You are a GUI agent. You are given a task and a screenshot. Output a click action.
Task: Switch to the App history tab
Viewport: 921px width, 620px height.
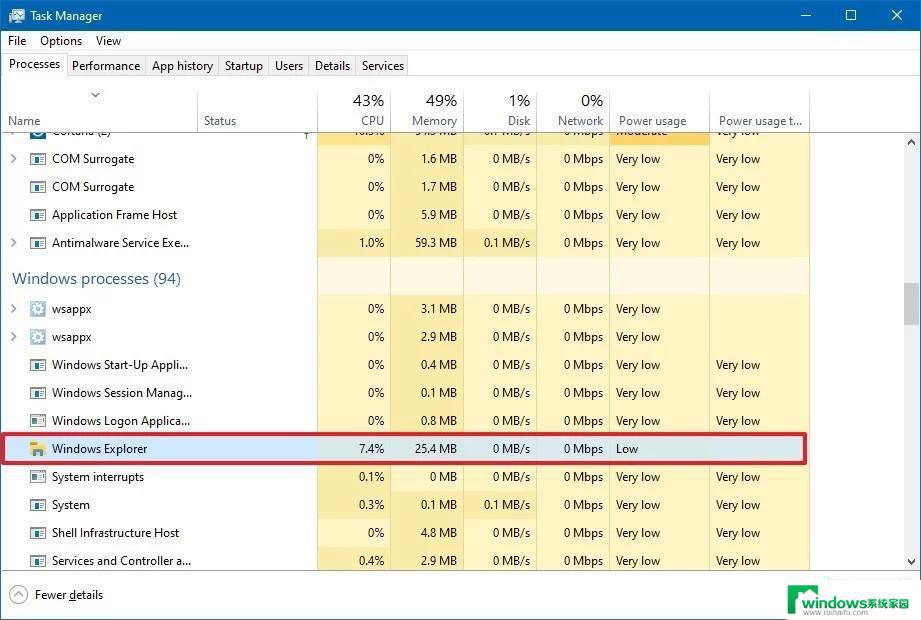pos(182,66)
